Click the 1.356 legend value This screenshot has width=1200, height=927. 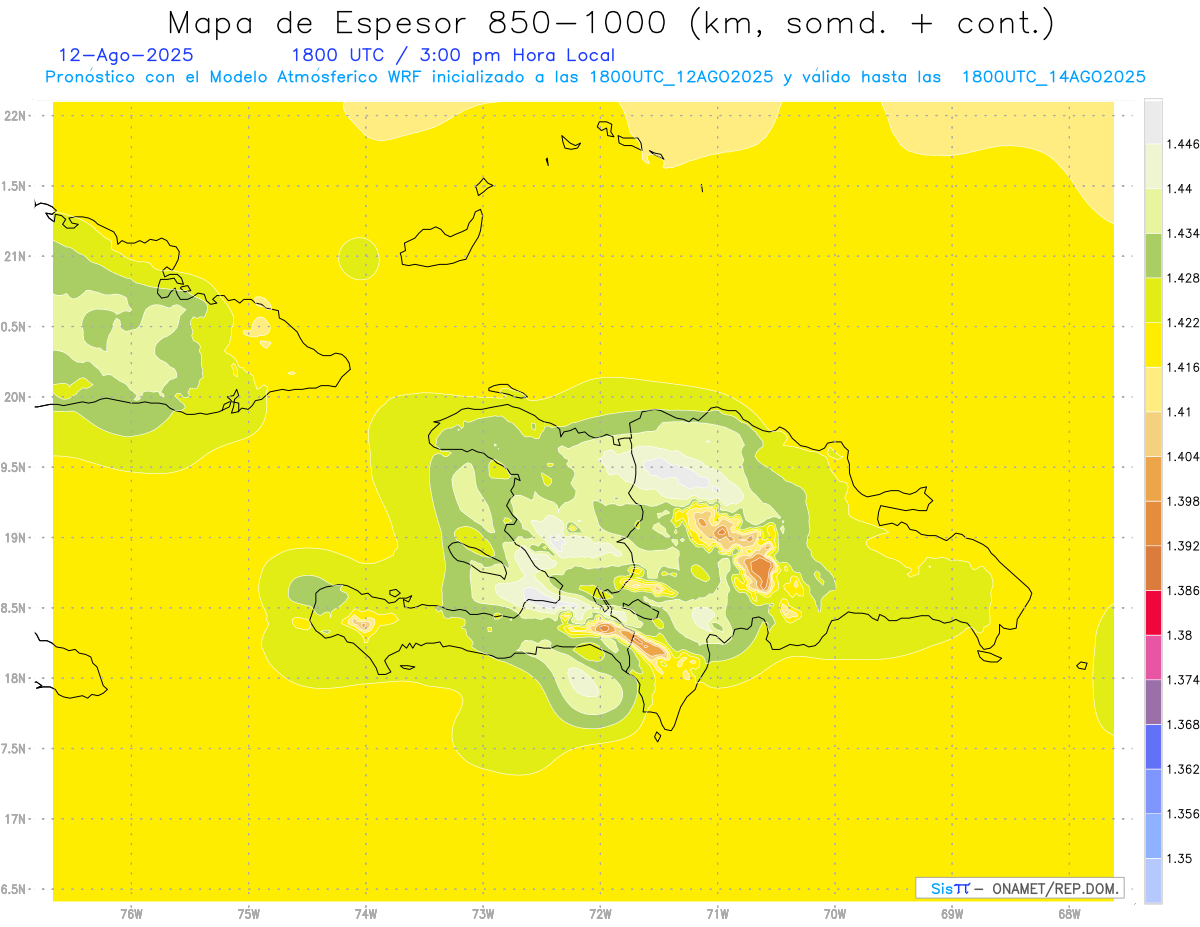point(1185,814)
